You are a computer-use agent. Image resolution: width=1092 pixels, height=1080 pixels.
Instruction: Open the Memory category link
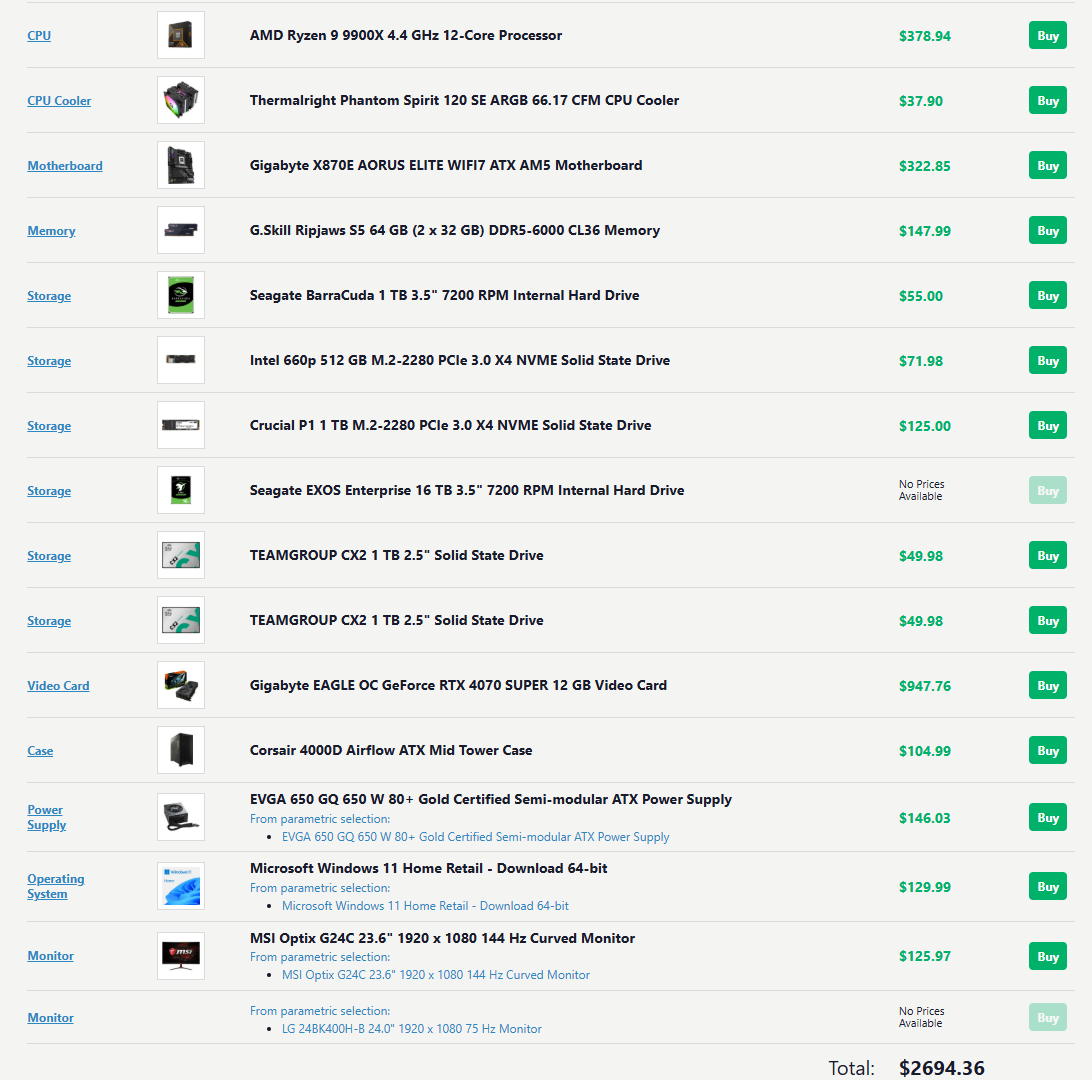pos(52,230)
